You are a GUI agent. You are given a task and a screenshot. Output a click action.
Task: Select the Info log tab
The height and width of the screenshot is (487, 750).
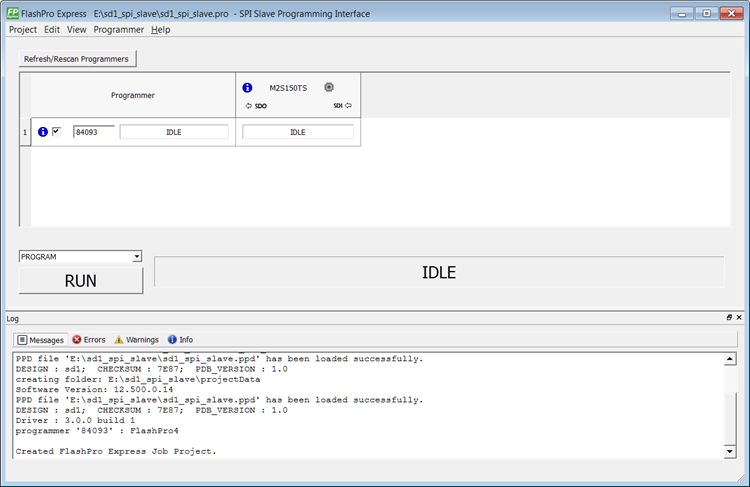[x=181, y=340]
